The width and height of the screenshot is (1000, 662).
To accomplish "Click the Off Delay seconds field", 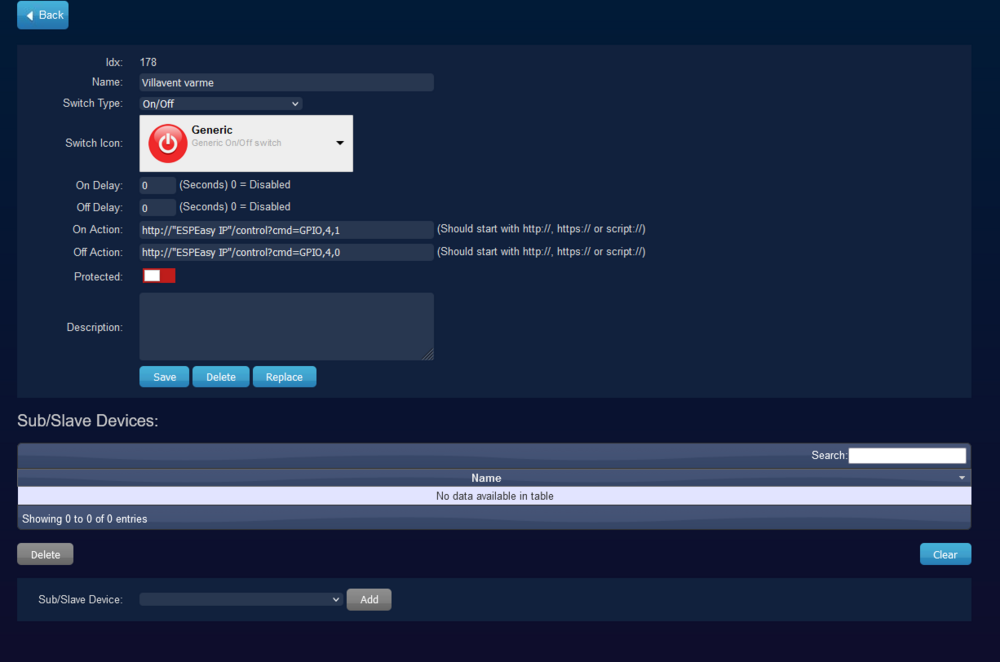I will point(157,208).
